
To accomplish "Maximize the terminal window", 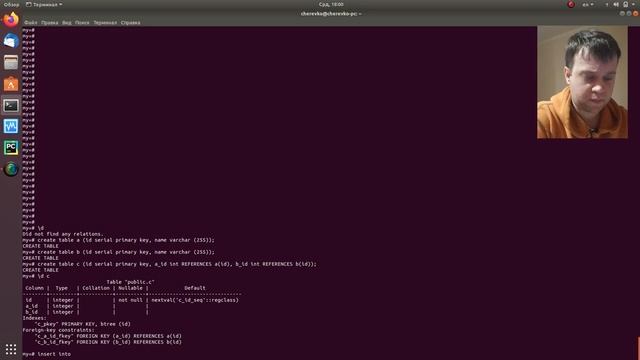I will (x=629, y=13).
